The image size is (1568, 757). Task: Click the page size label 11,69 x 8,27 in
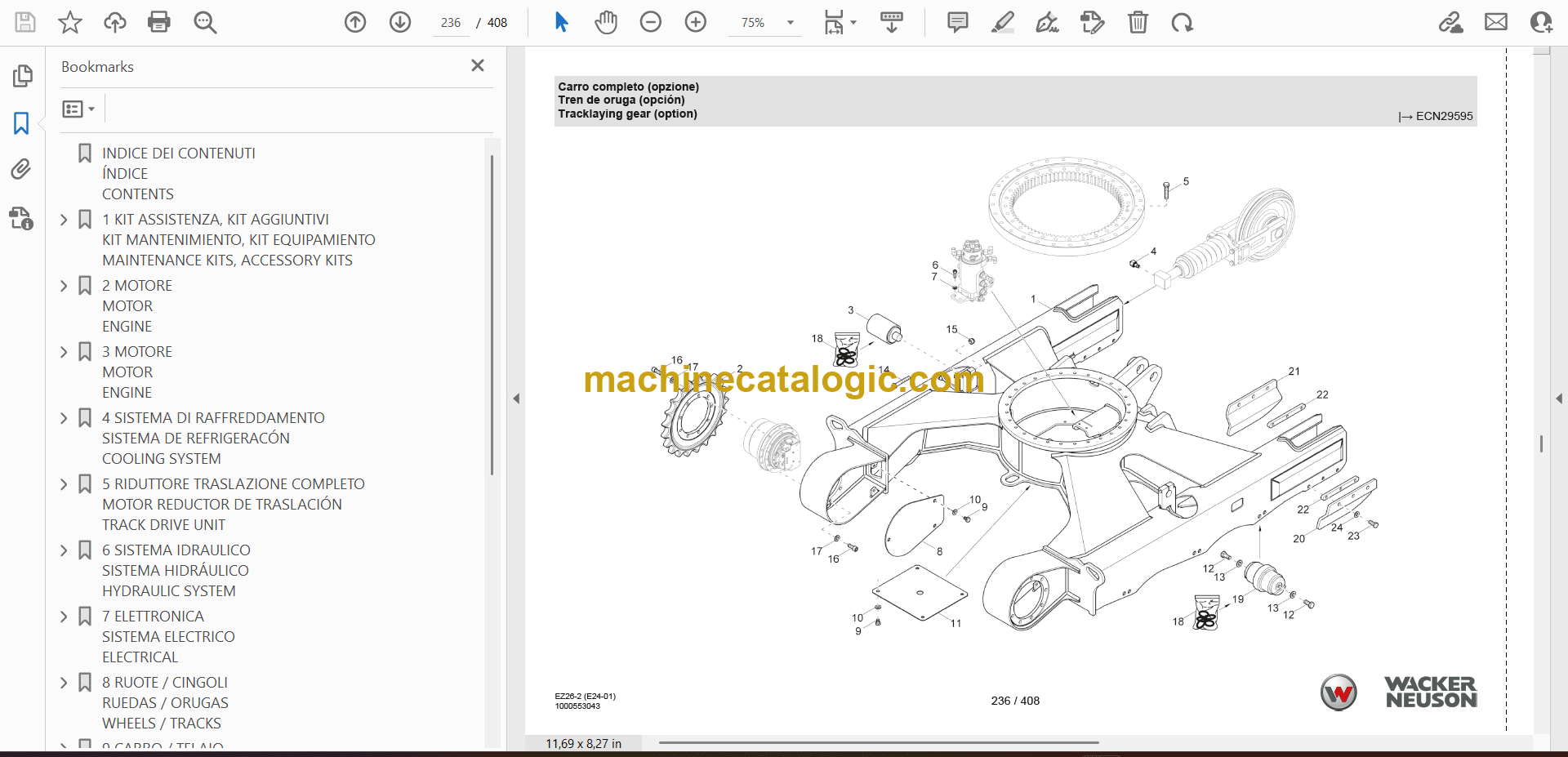[583, 744]
